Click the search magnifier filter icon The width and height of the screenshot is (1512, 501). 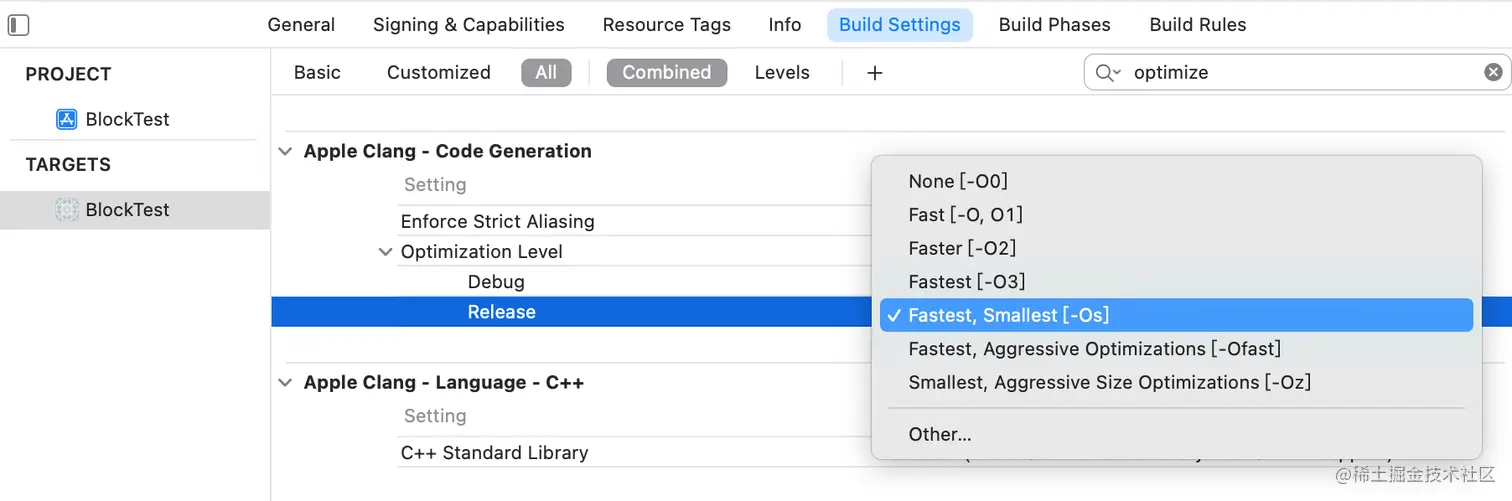click(1107, 72)
